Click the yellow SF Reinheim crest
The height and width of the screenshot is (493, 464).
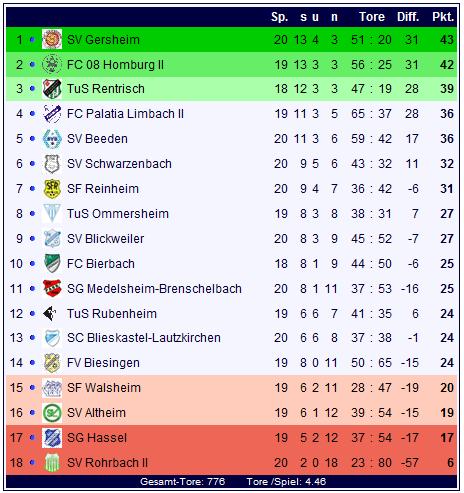click(52, 189)
